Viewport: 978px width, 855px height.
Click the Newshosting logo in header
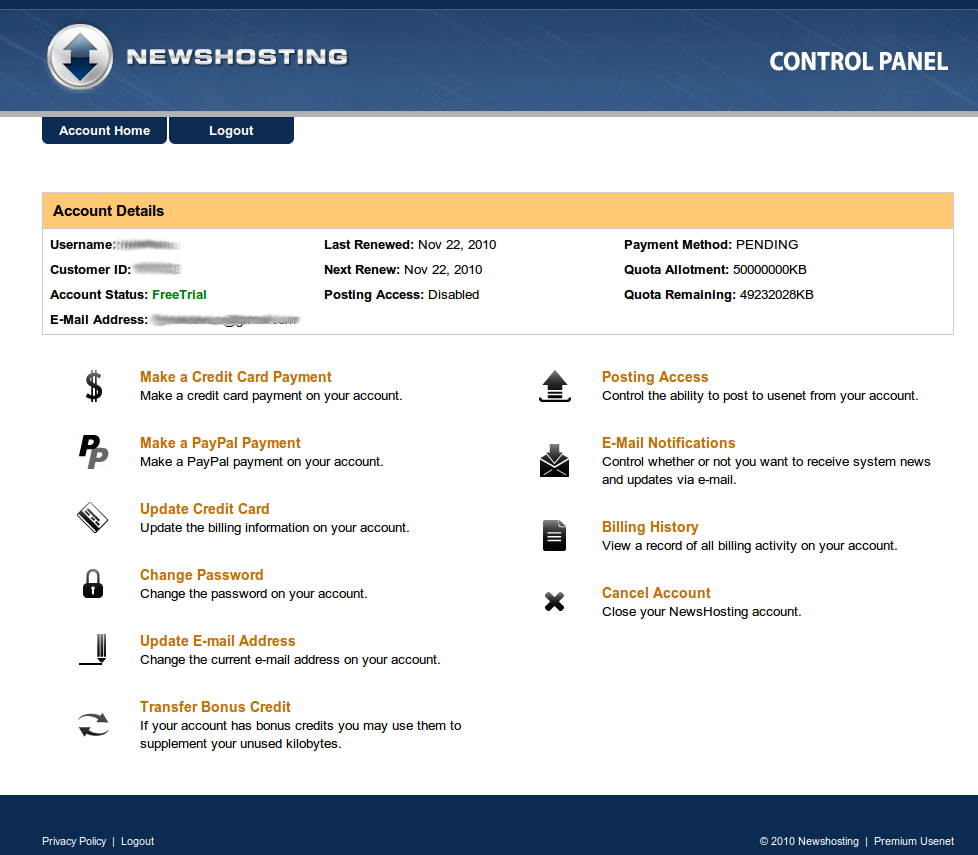[198, 57]
